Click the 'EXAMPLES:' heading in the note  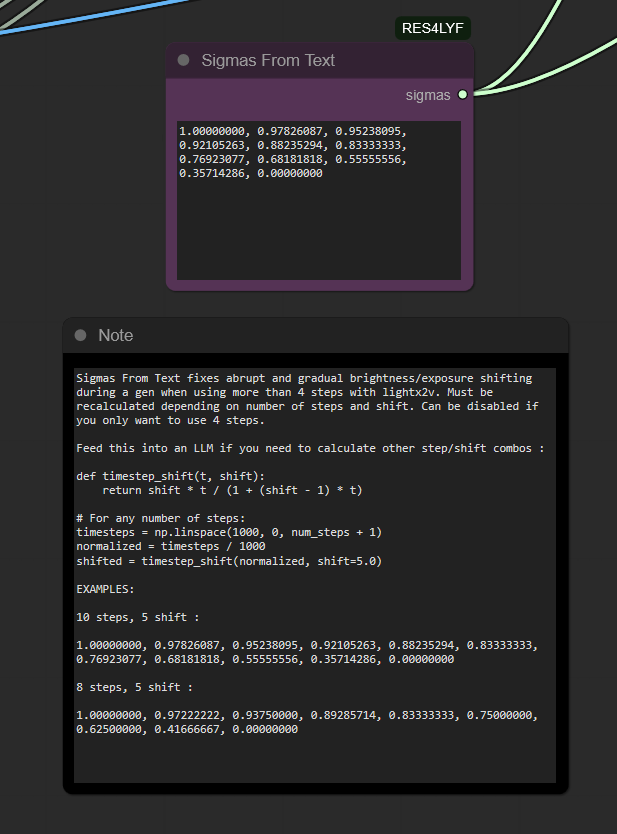pyautogui.click(x=105, y=589)
